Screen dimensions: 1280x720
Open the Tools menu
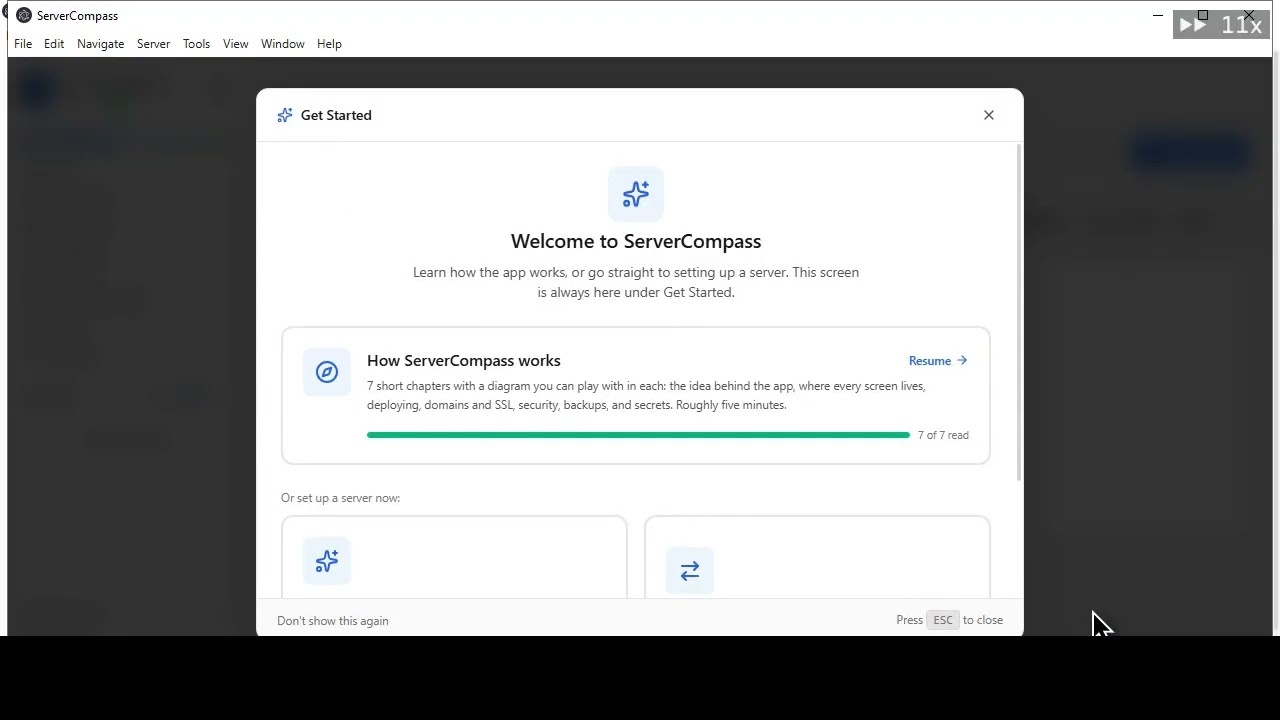click(x=196, y=44)
